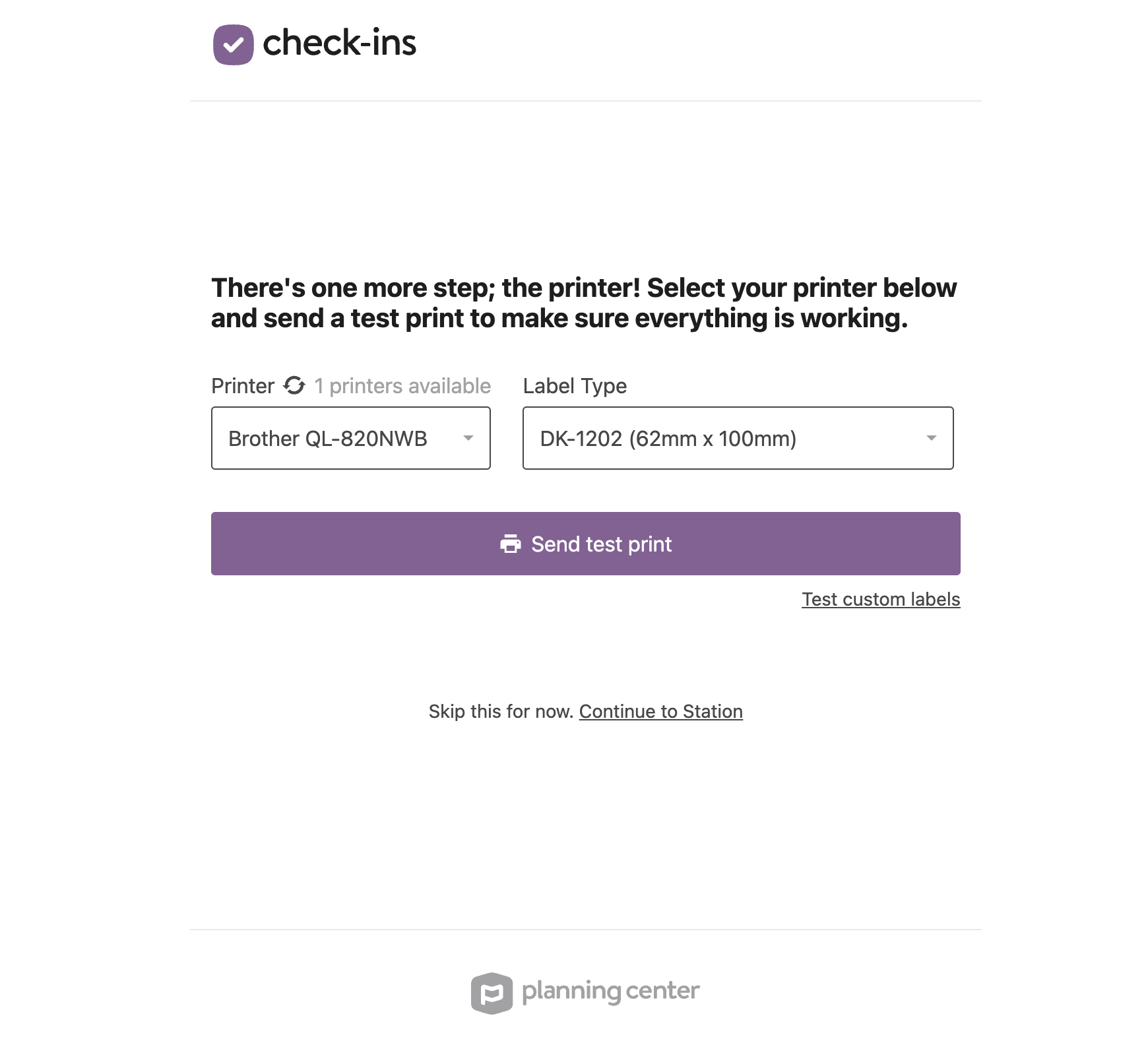
Task: Expand the printer selection chevron arrow
Action: tap(468, 438)
